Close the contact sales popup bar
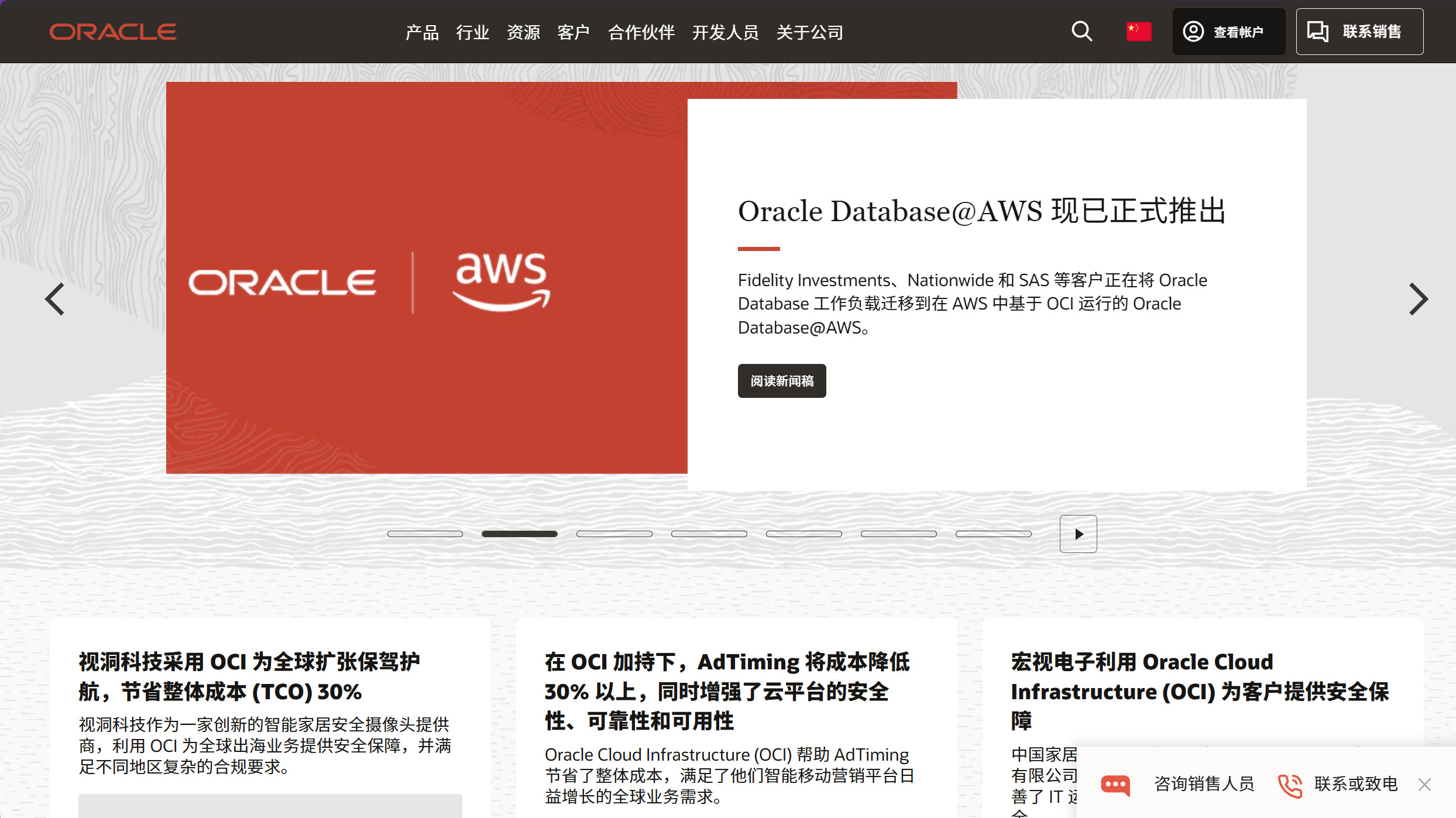The image size is (1456, 818). (1424, 785)
